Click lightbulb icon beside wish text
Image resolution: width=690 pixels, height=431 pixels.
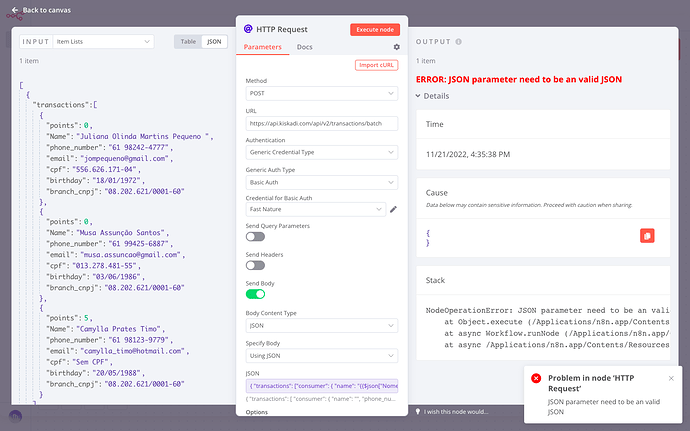point(418,412)
